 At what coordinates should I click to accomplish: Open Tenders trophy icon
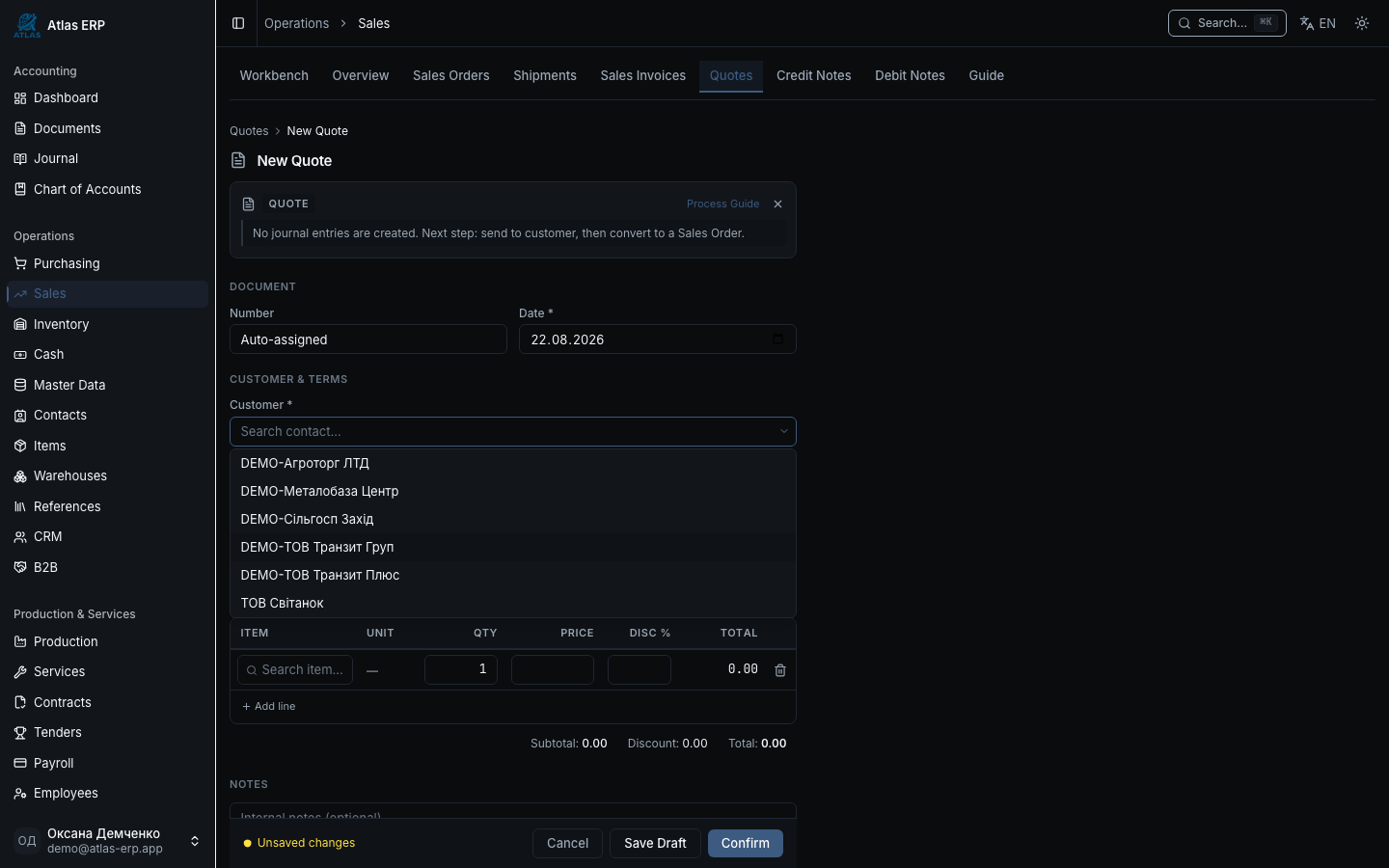click(20, 733)
